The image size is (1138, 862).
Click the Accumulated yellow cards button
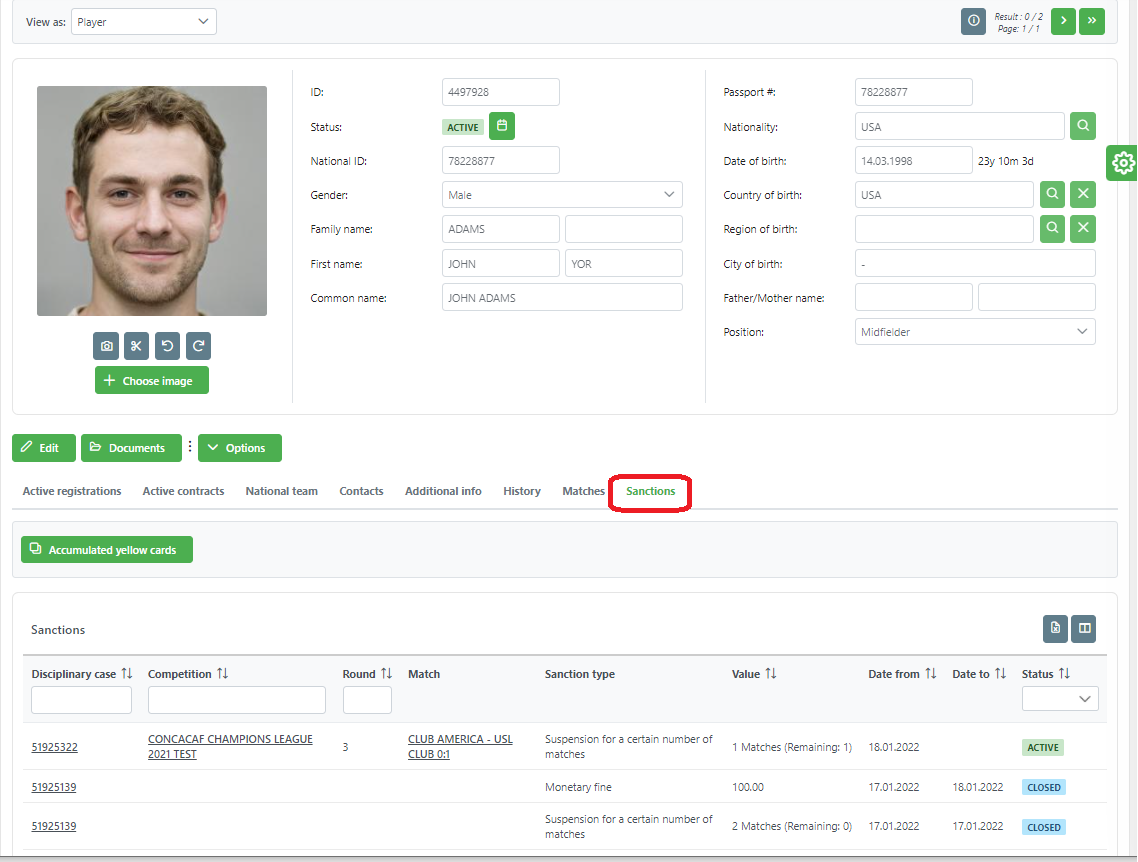(x=107, y=550)
